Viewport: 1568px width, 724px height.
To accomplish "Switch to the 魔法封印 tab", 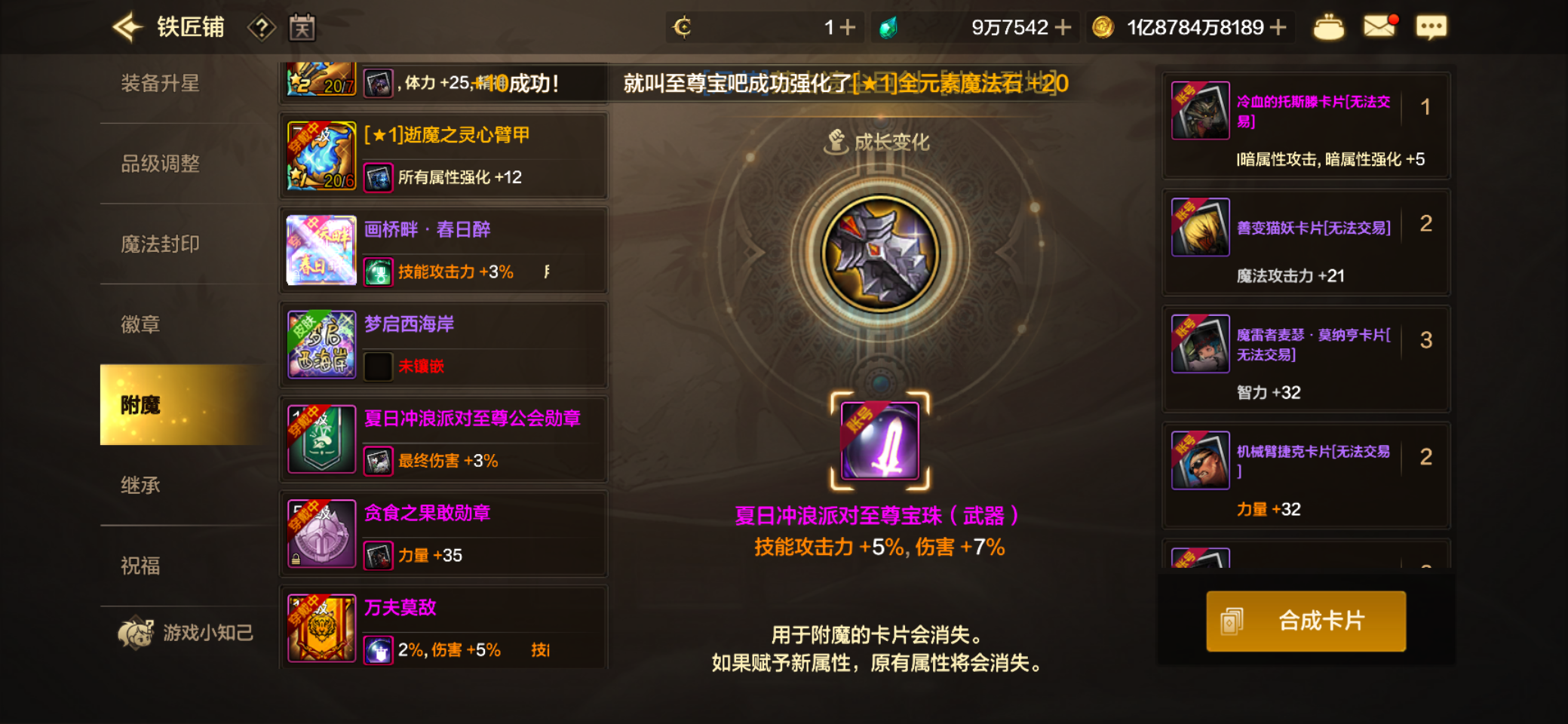I will tap(161, 244).
